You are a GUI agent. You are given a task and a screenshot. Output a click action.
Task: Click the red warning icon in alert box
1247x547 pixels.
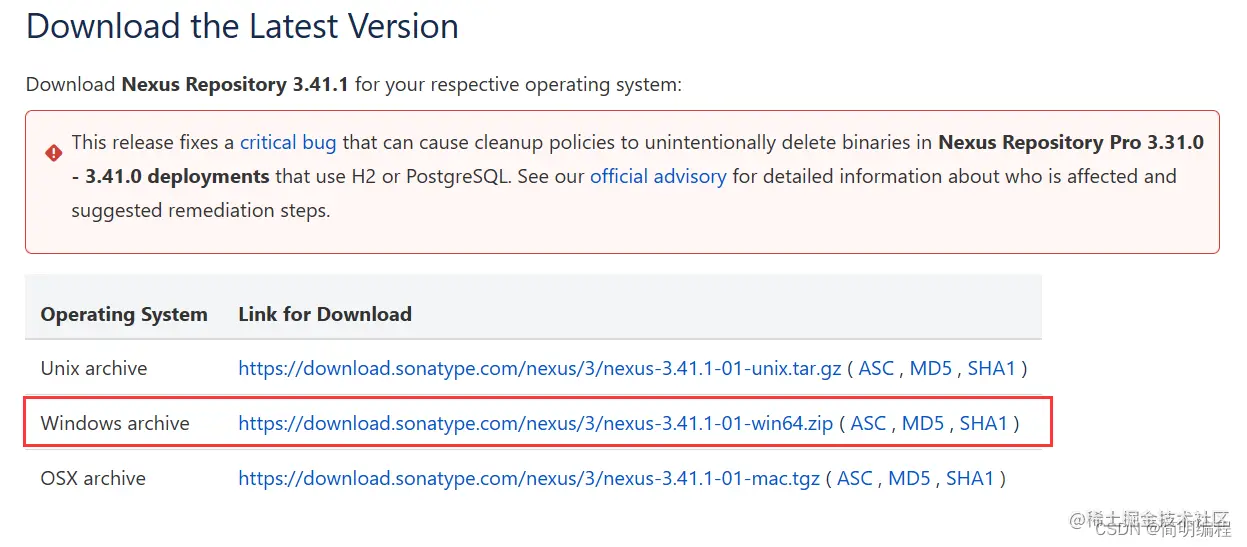[x=53, y=153]
